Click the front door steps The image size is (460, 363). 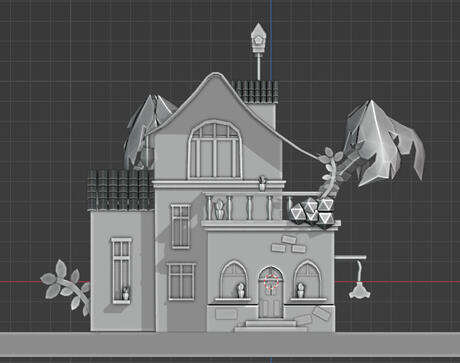pos(270,326)
